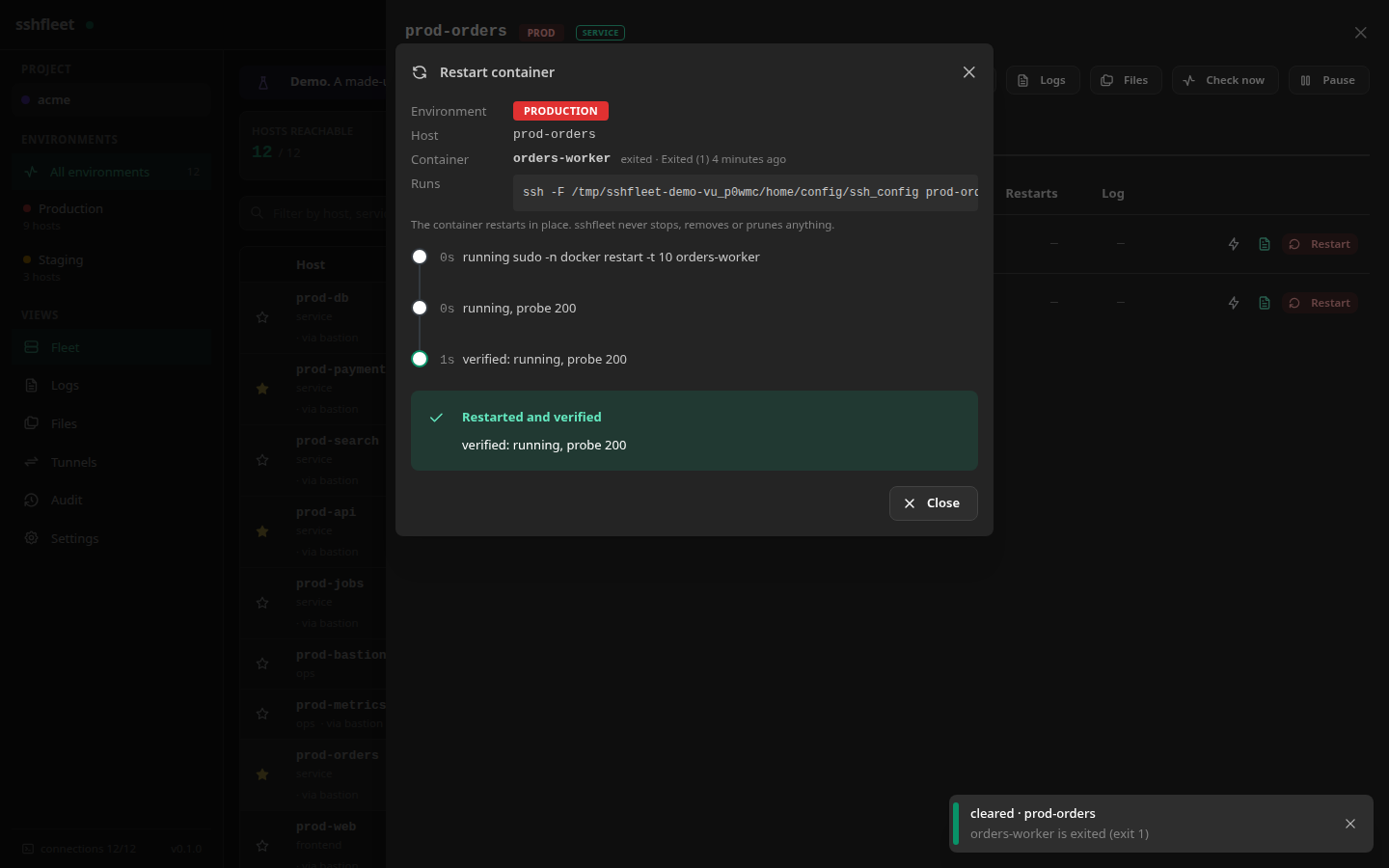Click the Close button in restart dialog

click(x=933, y=503)
